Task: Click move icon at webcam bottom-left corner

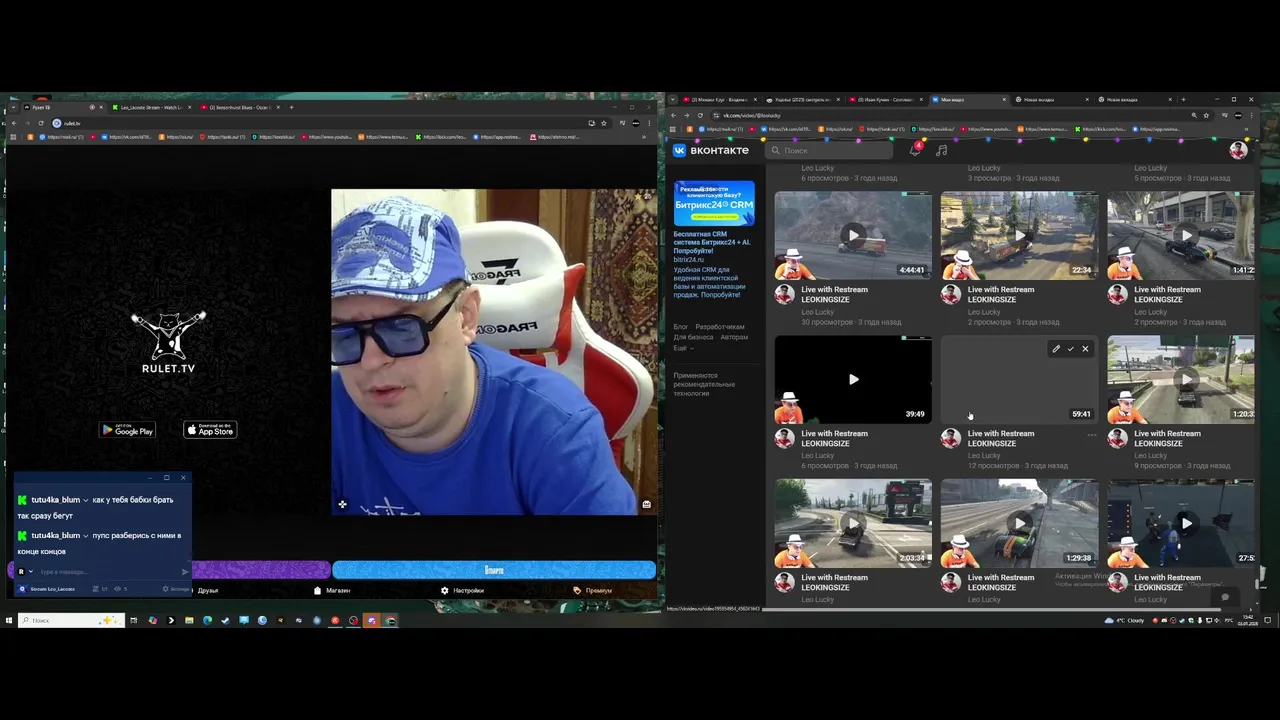Action: click(342, 504)
